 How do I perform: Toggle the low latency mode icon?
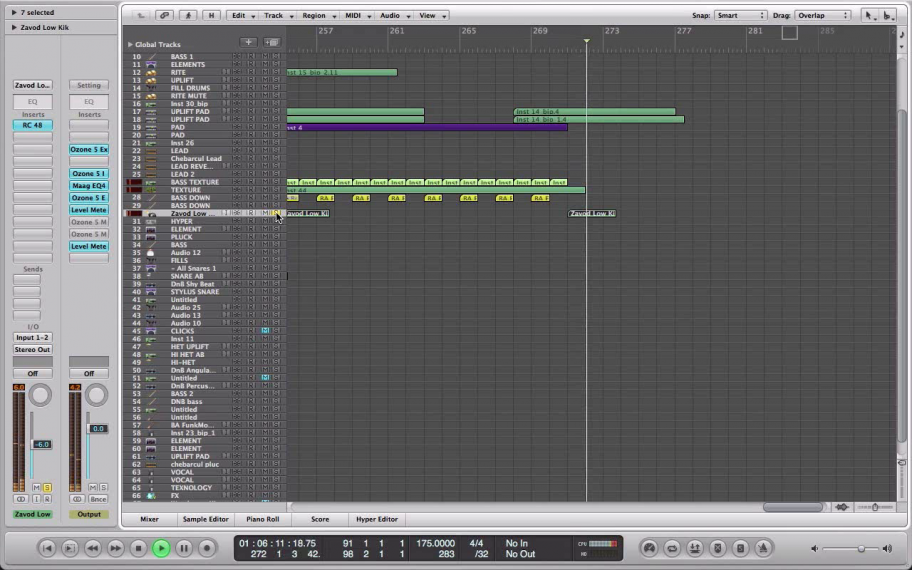pyautogui.click(x=650, y=548)
